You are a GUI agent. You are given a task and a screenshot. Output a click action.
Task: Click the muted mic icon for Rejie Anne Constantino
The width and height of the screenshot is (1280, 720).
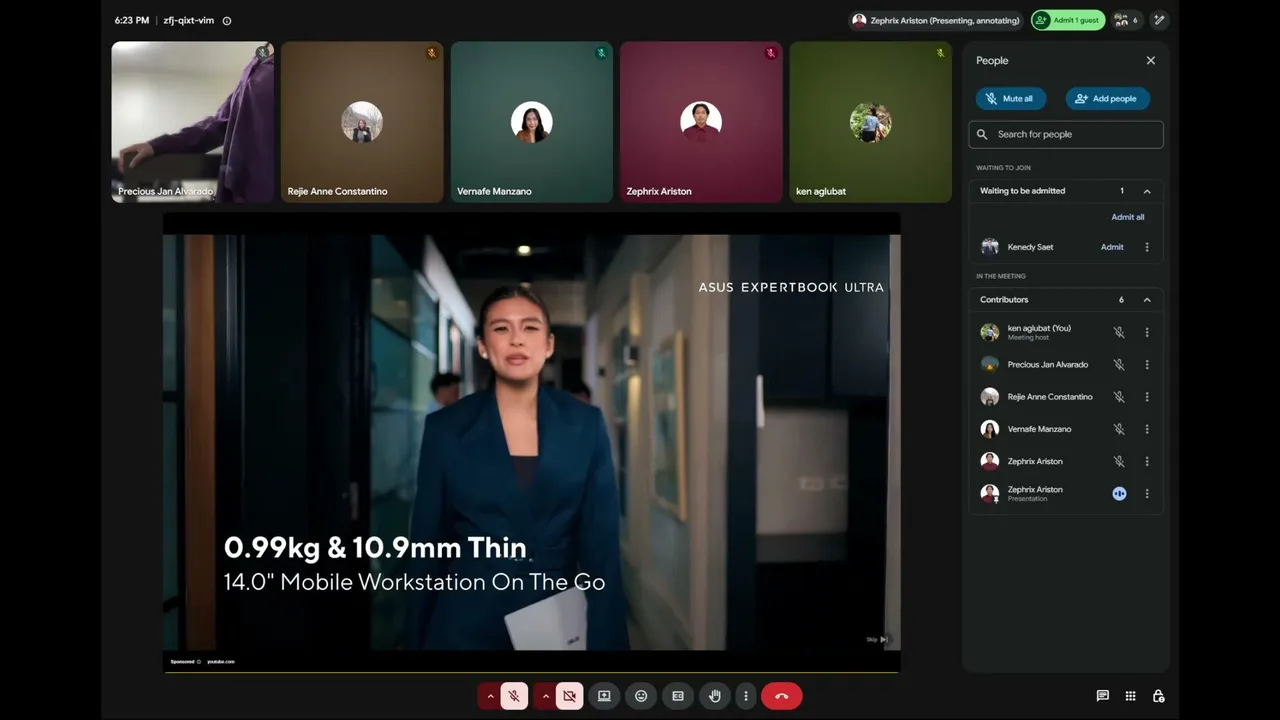pos(1119,397)
